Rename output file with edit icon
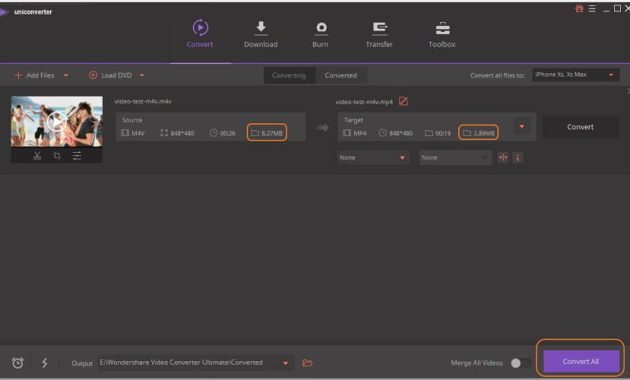Screen dimensions: 630x380 403,101
